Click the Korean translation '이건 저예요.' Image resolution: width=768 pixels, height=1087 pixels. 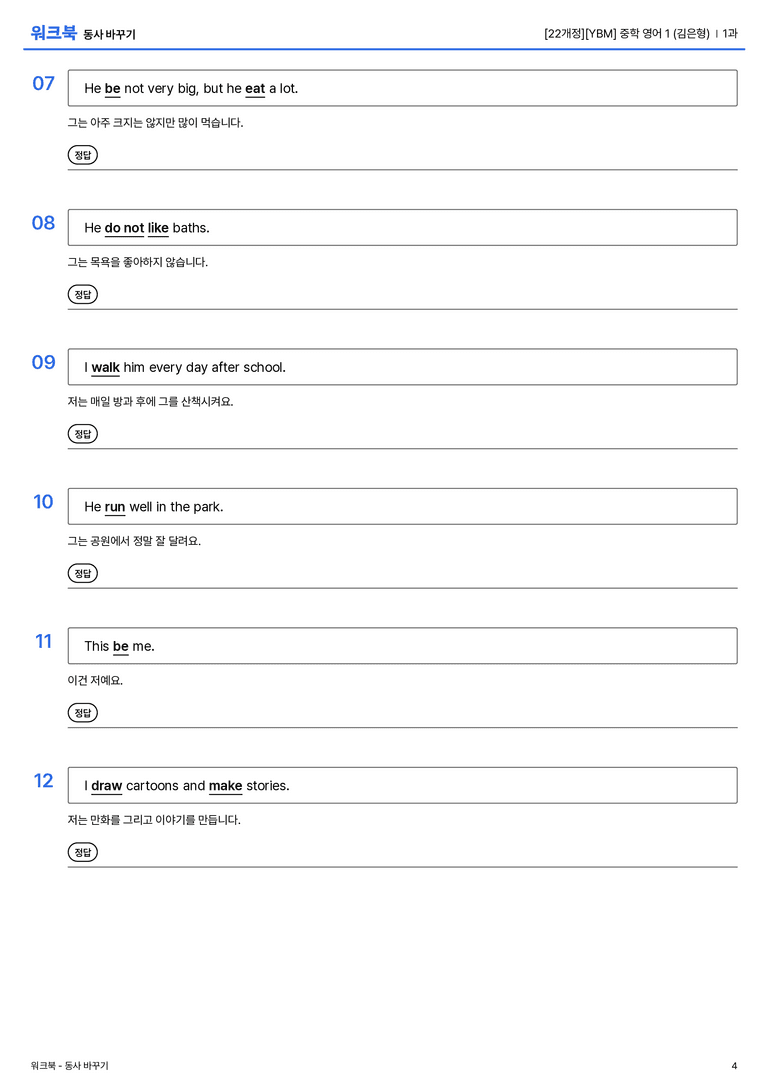click(95, 680)
